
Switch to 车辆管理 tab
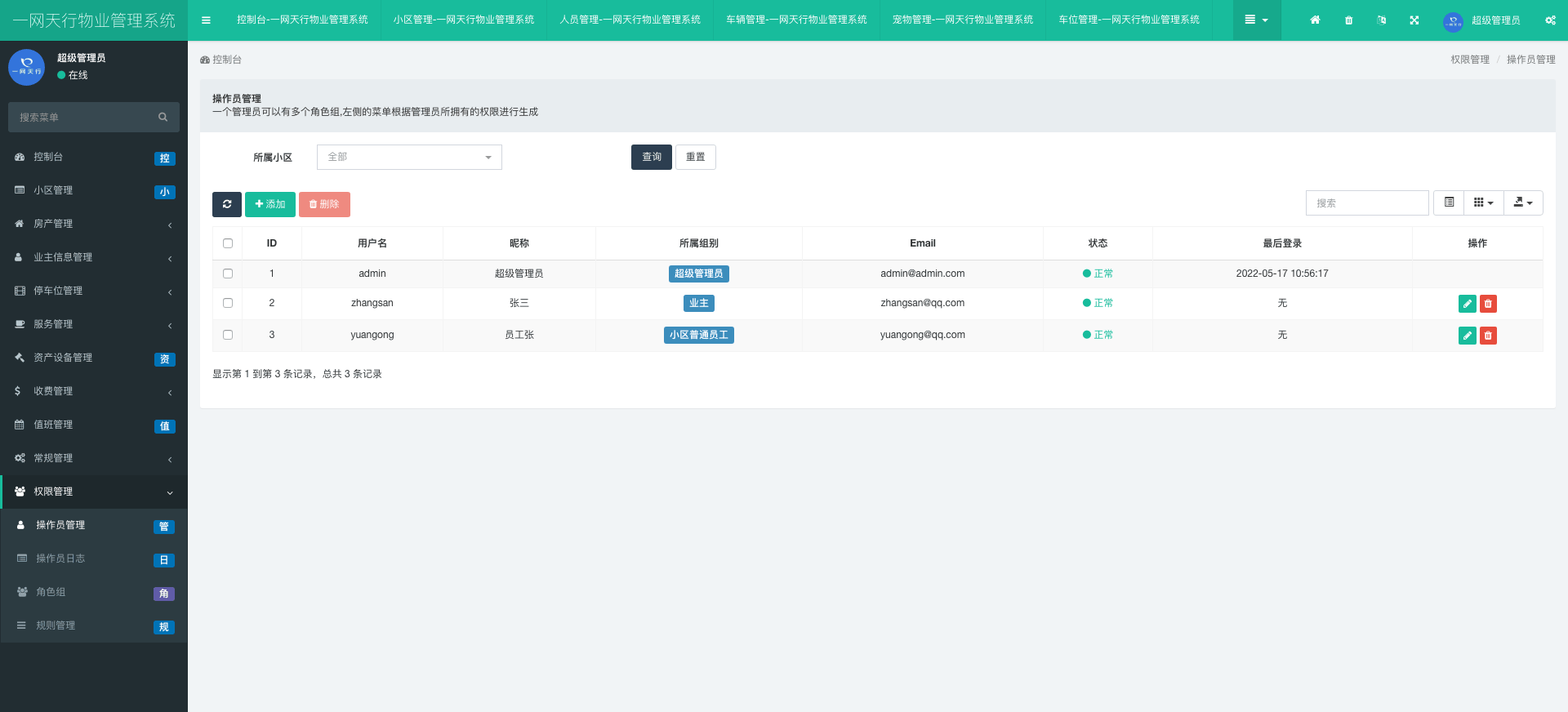[x=796, y=20]
